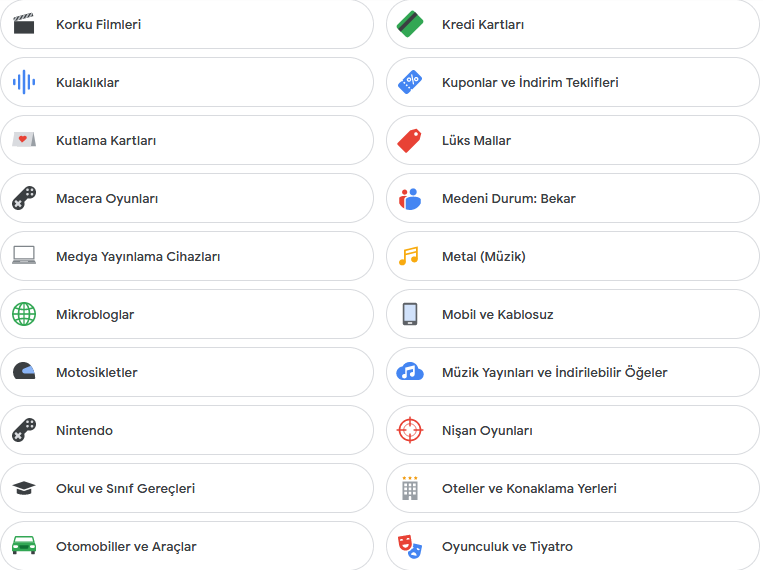763x570 pixels.
Task: Choose Medya Yayınlama Cihazları
Action: (187, 256)
